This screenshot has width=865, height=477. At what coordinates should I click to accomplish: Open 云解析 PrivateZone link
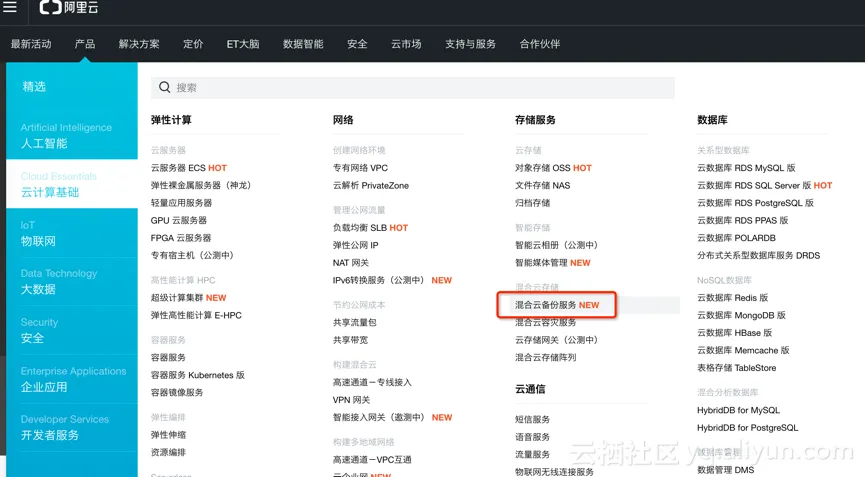coord(371,185)
